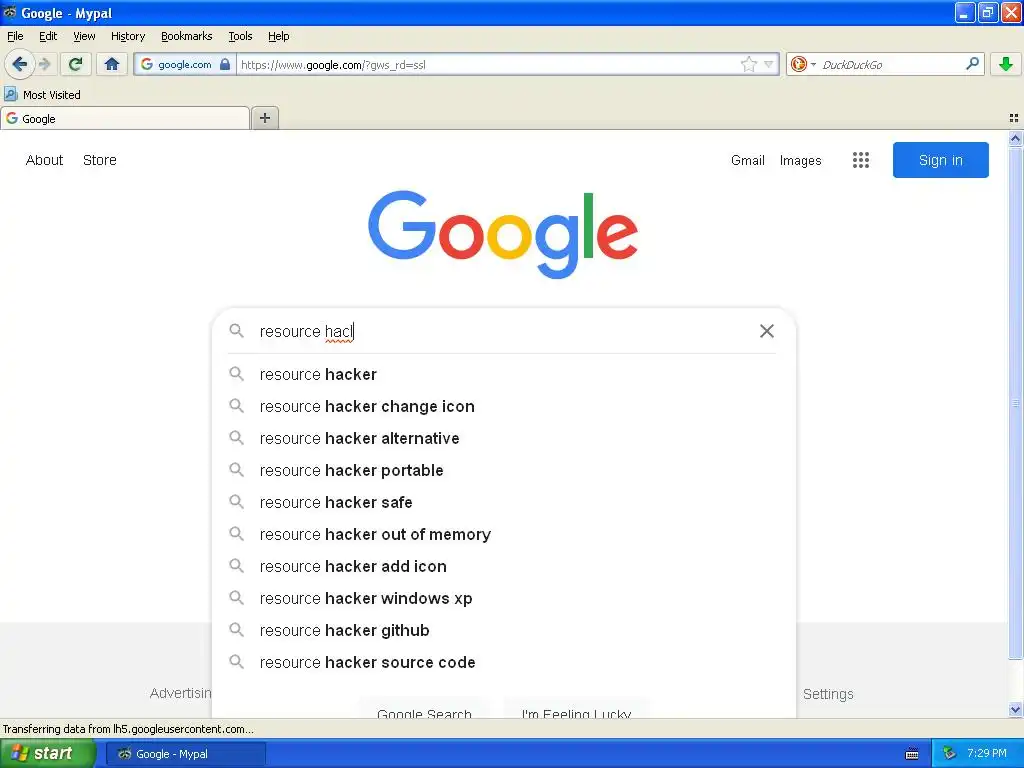The height and width of the screenshot is (768, 1024).
Task: Open the Gmail link
Action: pyautogui.click(x=748, y=160)
